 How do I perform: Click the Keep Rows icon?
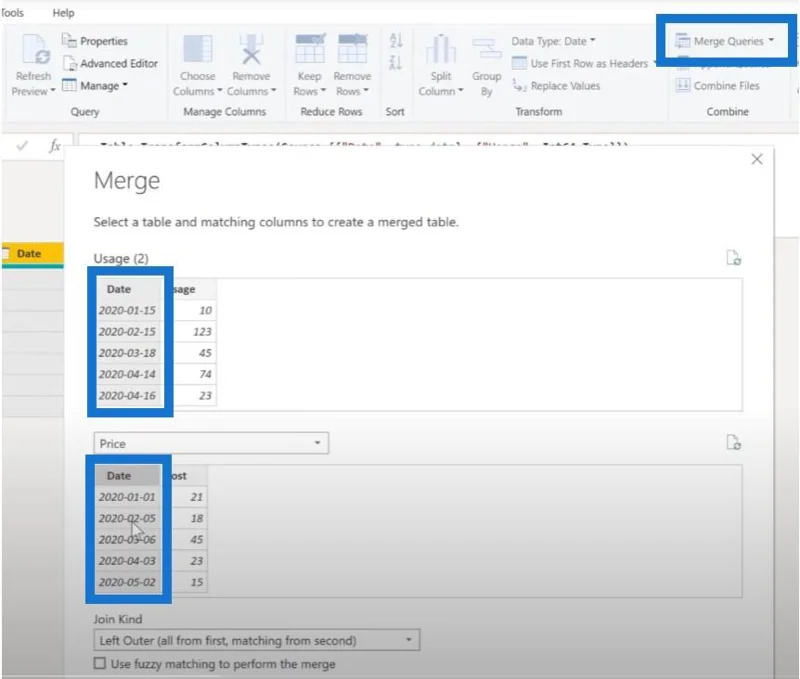tap(310, 49)
